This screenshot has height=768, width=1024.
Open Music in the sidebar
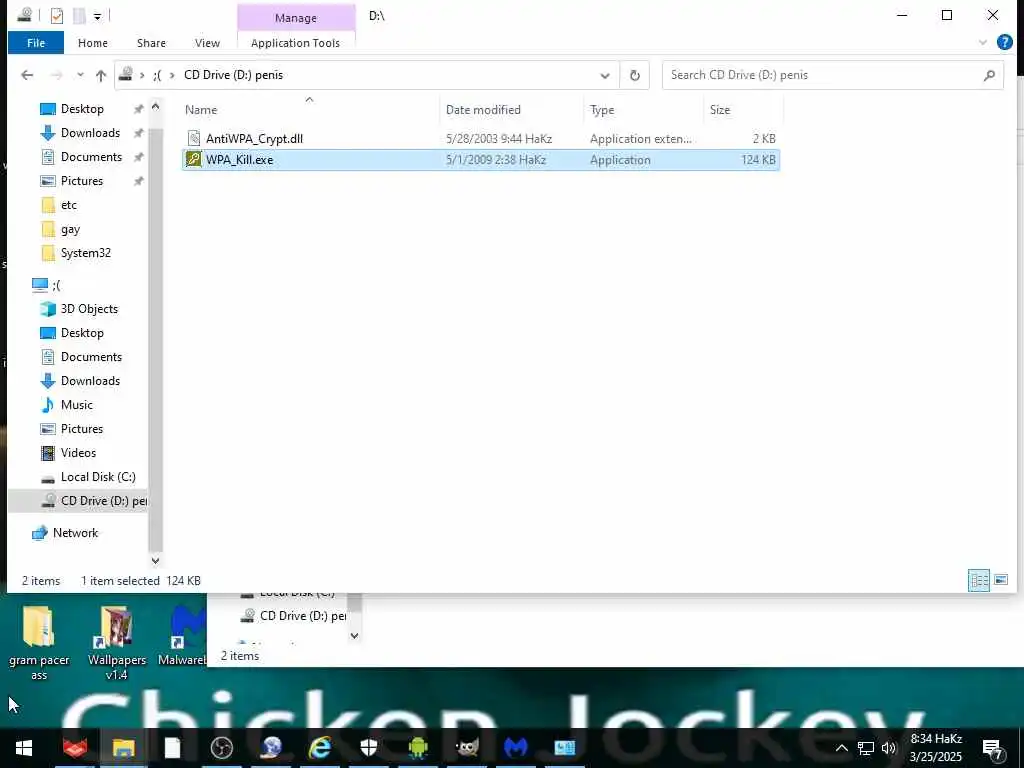coord(76,405)
